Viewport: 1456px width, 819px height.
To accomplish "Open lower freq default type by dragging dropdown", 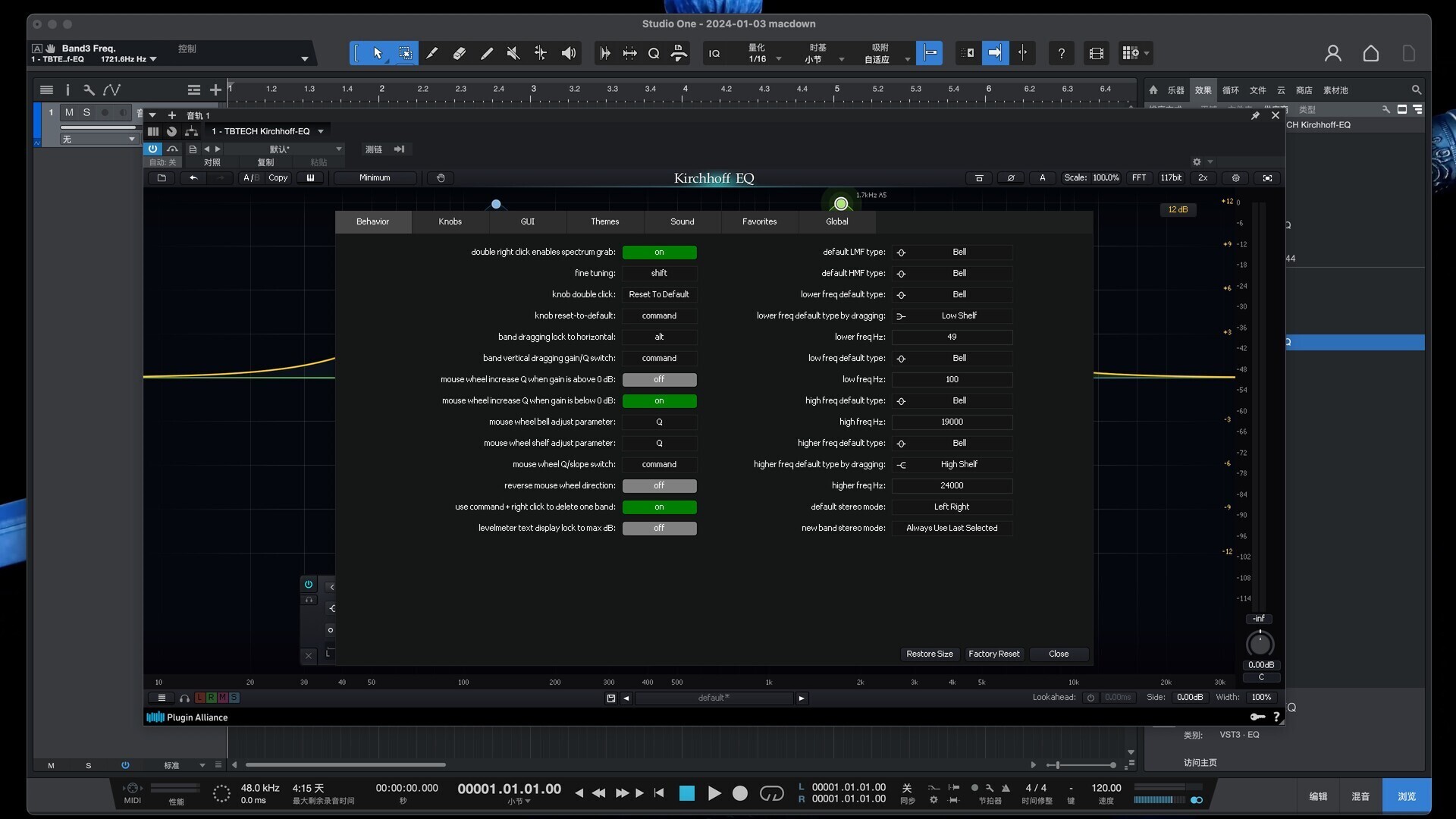I will (x=952, y=316).
